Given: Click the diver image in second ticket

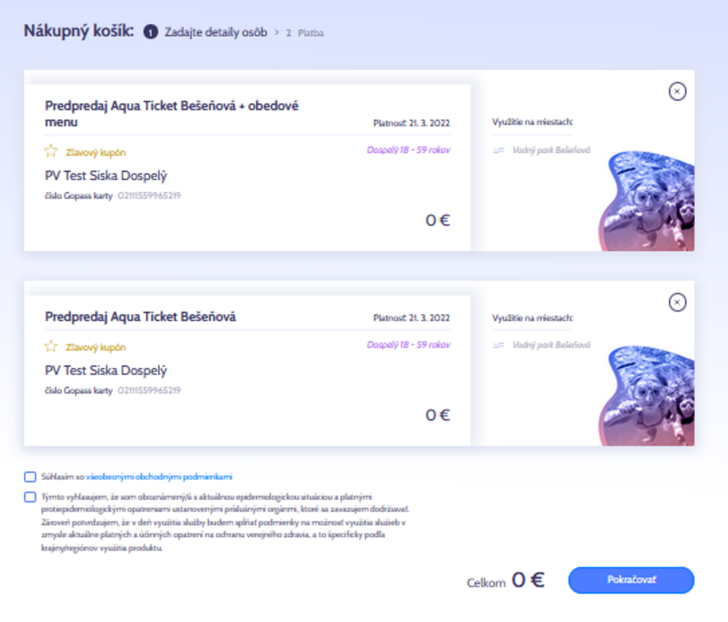Looking at the screenshot, I should coord(646,396).
